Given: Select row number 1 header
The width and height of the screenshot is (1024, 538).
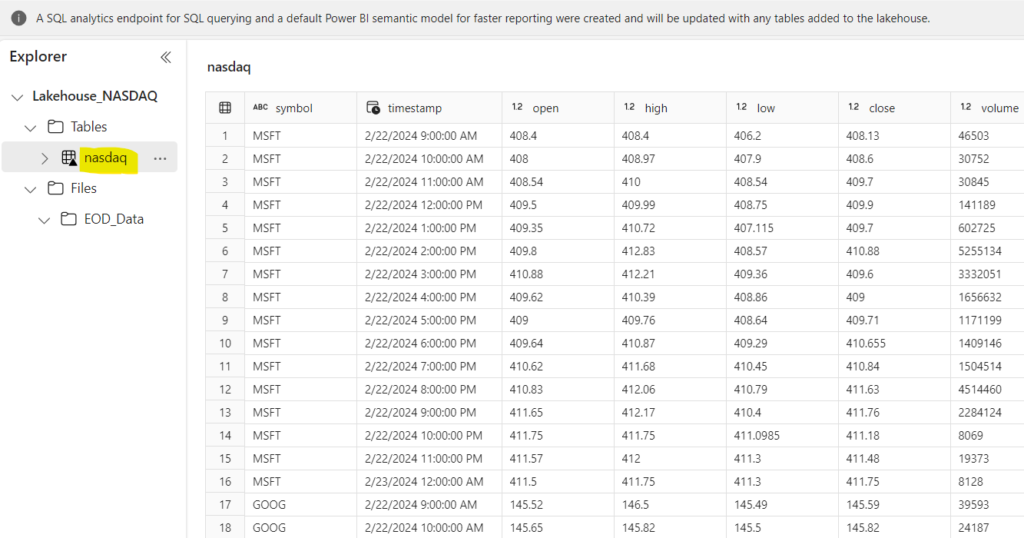Looking at the screenshot, I should [225, 136].
